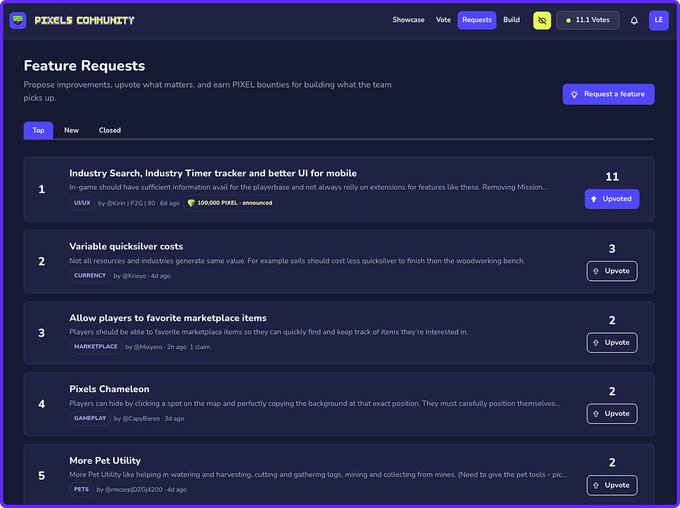Image resolution: width=680 pixels, height=508 pixels.
Task: Upvote Variable quicksilver costs
Action: (611, 271)
